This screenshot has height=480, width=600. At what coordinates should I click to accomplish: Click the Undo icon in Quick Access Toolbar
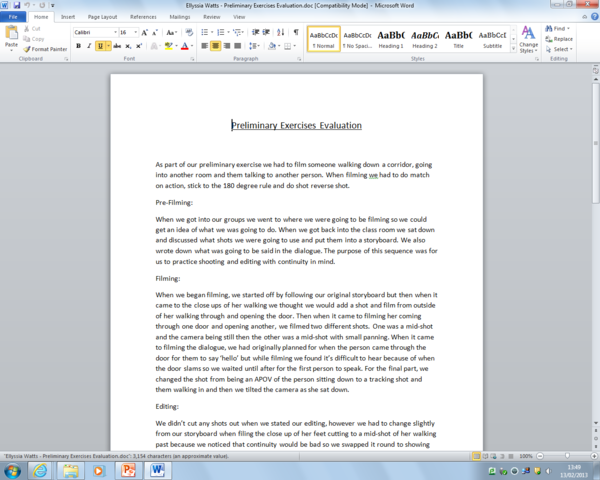(x=28, y=5)
